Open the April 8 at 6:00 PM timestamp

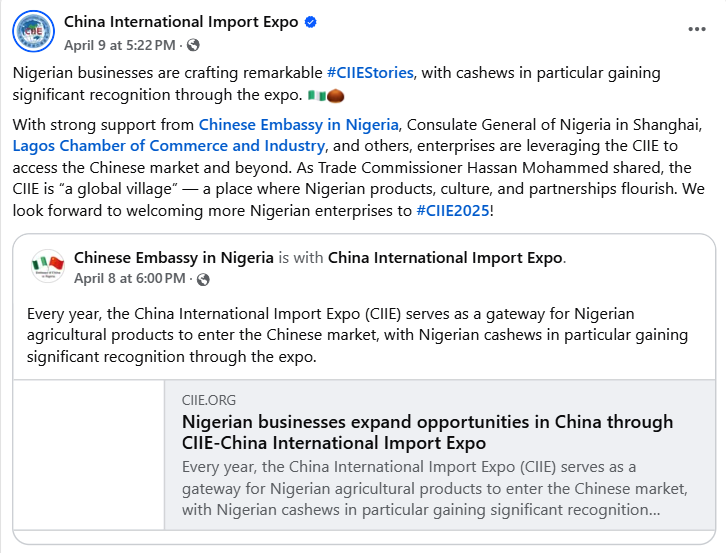(130, 278)
